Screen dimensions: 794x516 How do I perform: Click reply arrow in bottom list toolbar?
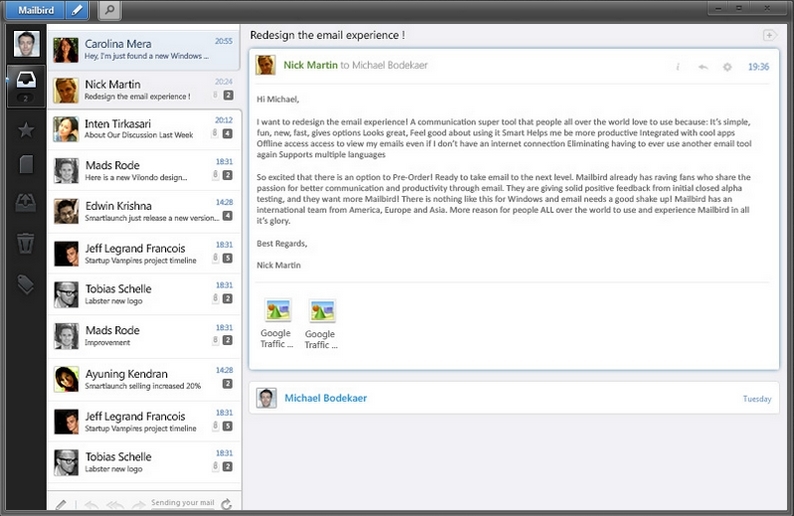tap(92, 505)
